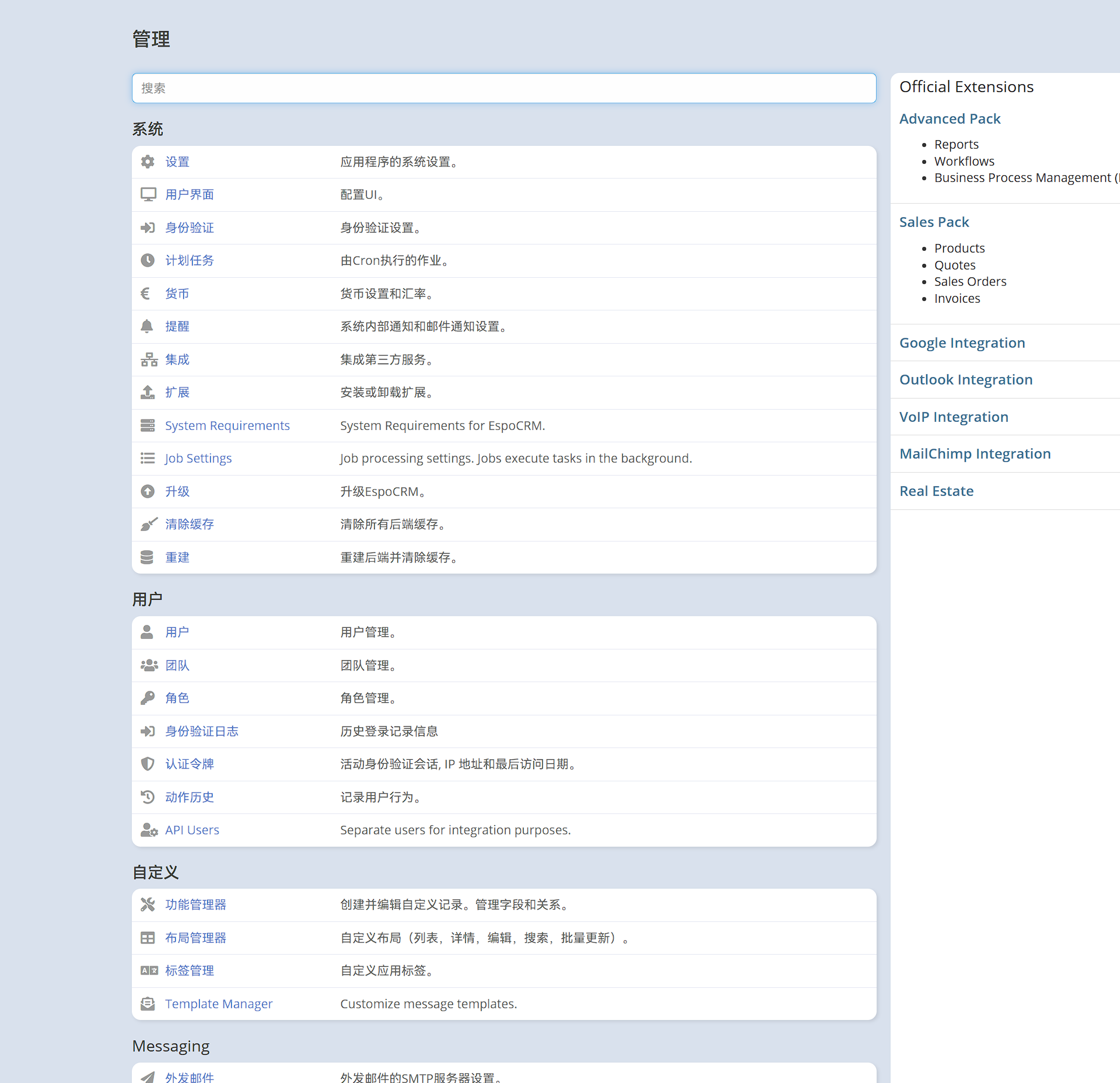Click the history icon beside 动作历史
1120x1083 pixels.
[148, 797]
